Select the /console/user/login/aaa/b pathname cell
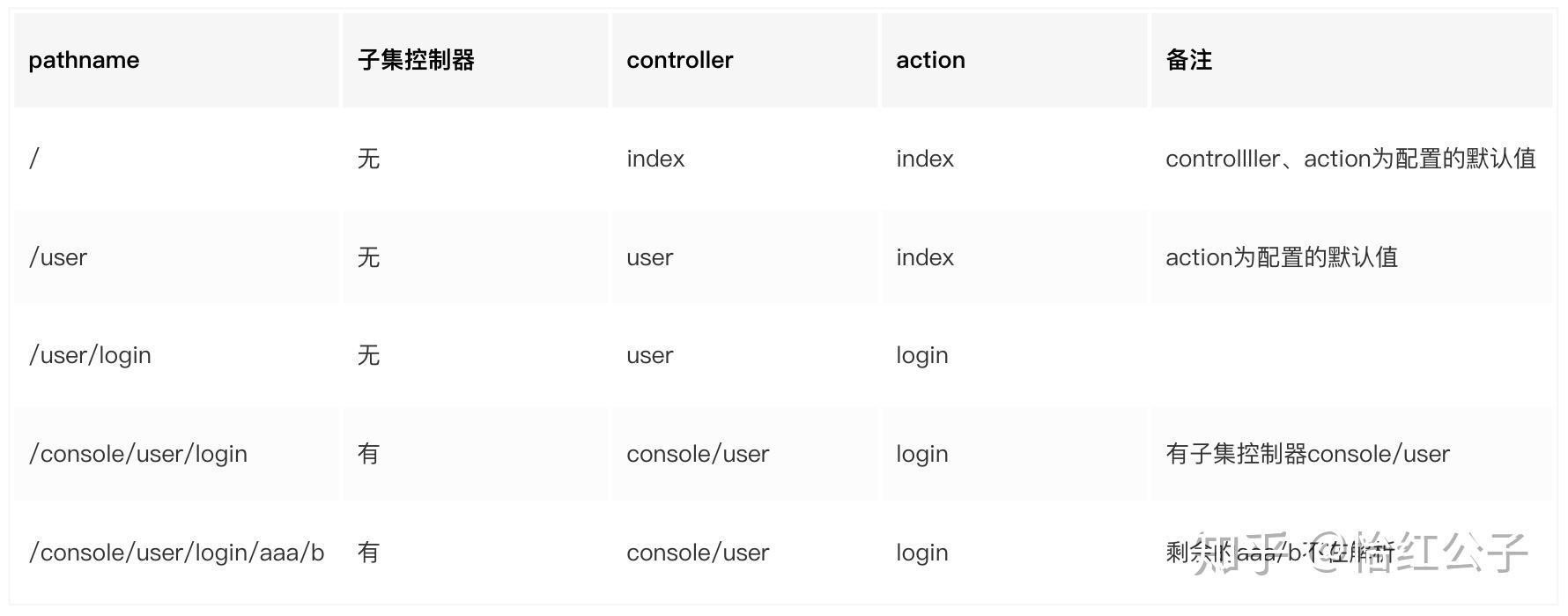The height and width of the screenshot is (616, 1568). [176, 553]
